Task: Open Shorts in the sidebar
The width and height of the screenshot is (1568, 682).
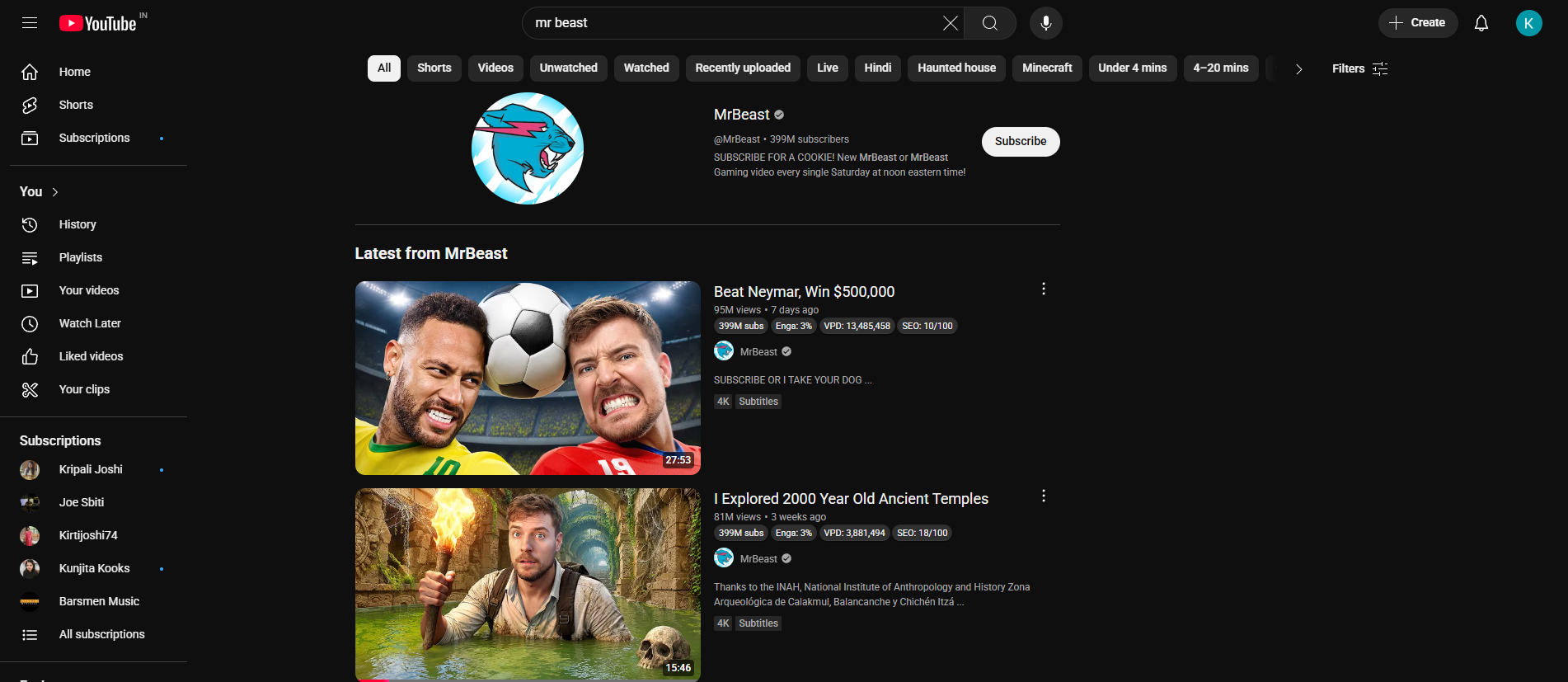Action: click(x=76, y=105)
